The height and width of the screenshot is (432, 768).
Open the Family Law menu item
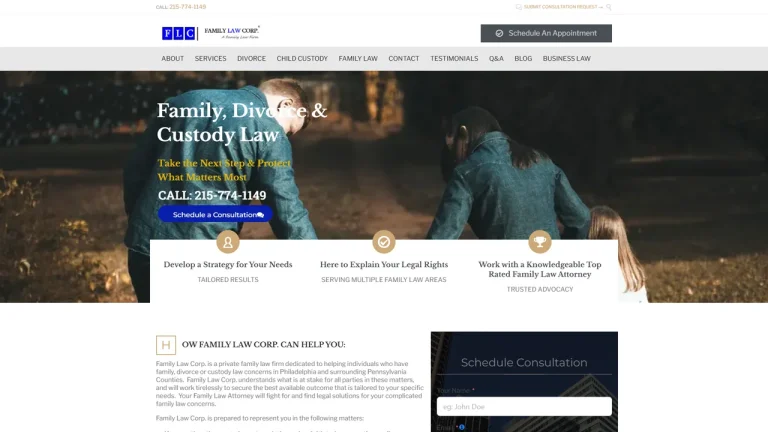click(x=358, y=58)
